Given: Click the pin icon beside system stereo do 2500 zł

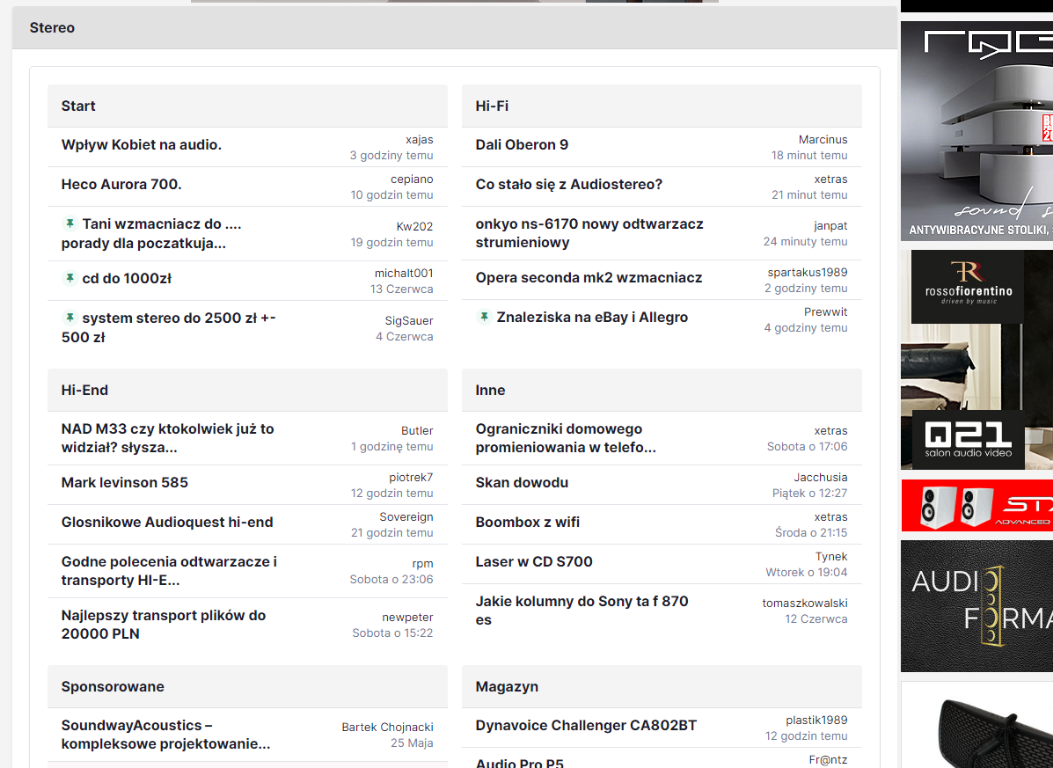Looking at the screenshot, I should [x=69, y=318].
